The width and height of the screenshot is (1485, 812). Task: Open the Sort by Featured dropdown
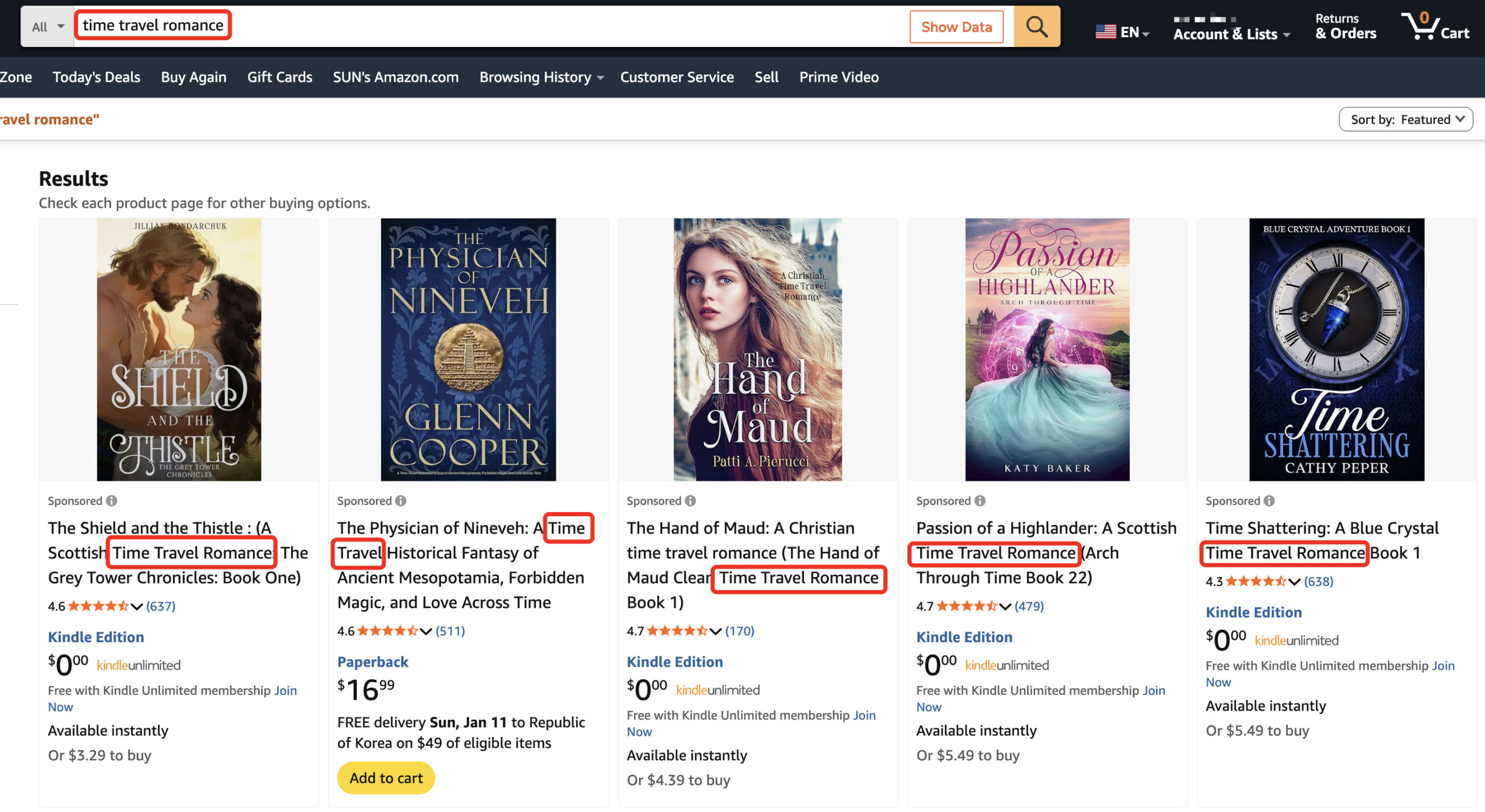click(1405, 119)
